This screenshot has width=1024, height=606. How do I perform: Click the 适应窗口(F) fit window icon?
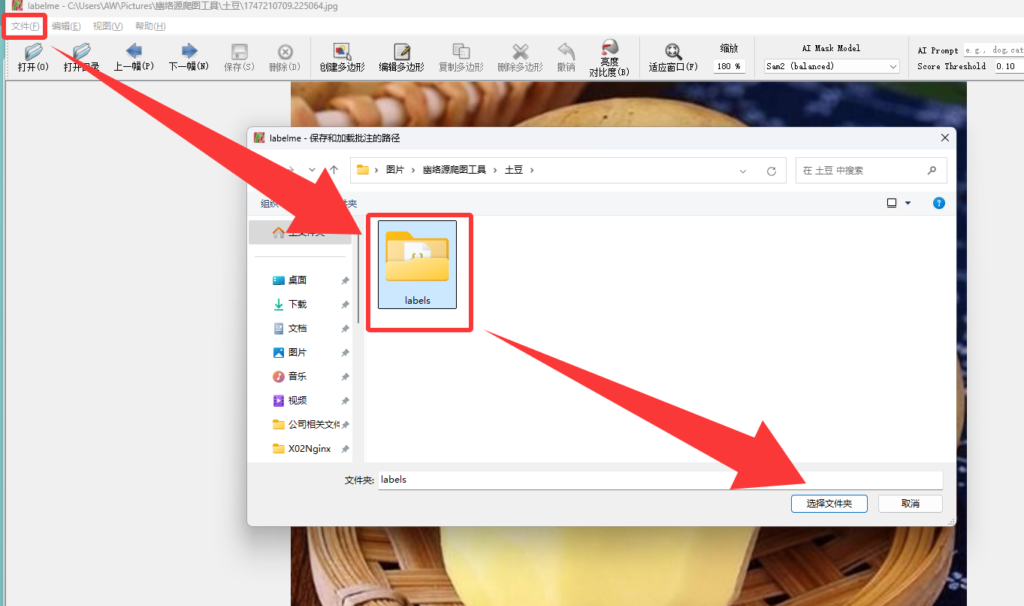click(673, 57)
